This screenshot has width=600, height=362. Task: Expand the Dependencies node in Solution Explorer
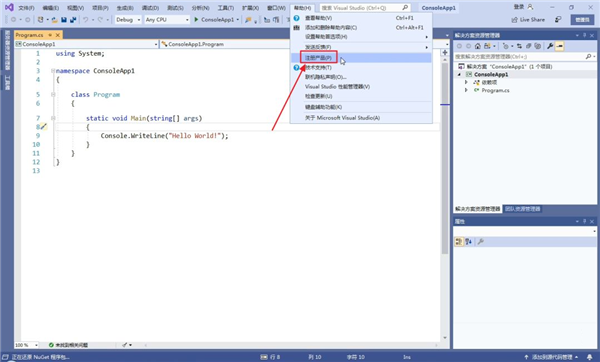[466, 82]
